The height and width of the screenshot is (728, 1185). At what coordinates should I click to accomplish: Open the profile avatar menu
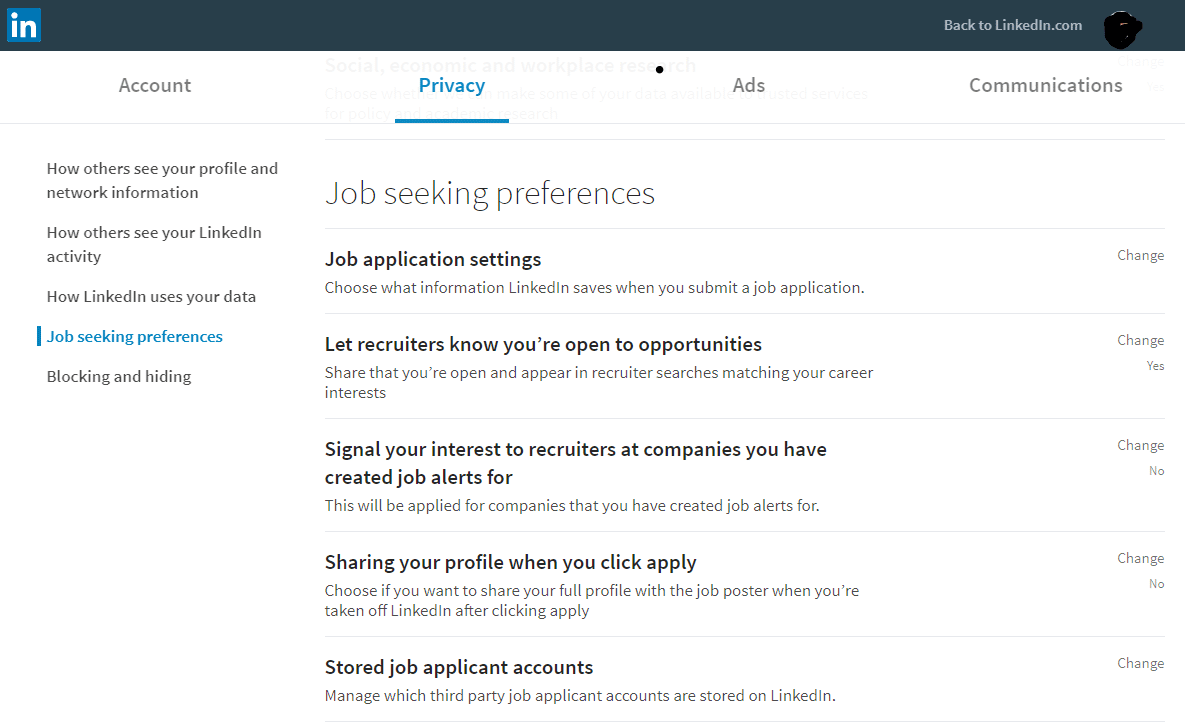pos(1122,29)
